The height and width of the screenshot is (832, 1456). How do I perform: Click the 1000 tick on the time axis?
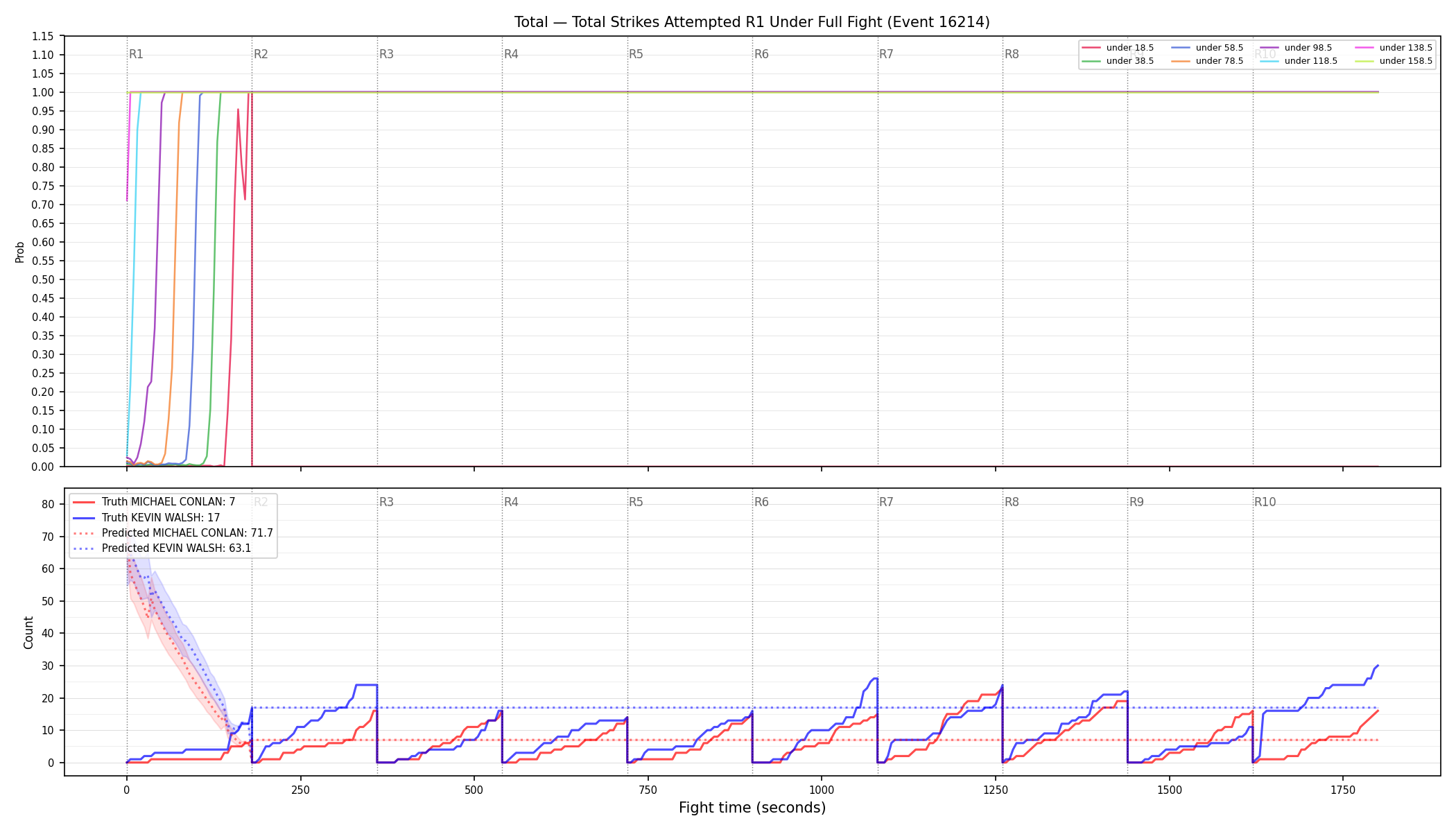[x=822, y=790]
